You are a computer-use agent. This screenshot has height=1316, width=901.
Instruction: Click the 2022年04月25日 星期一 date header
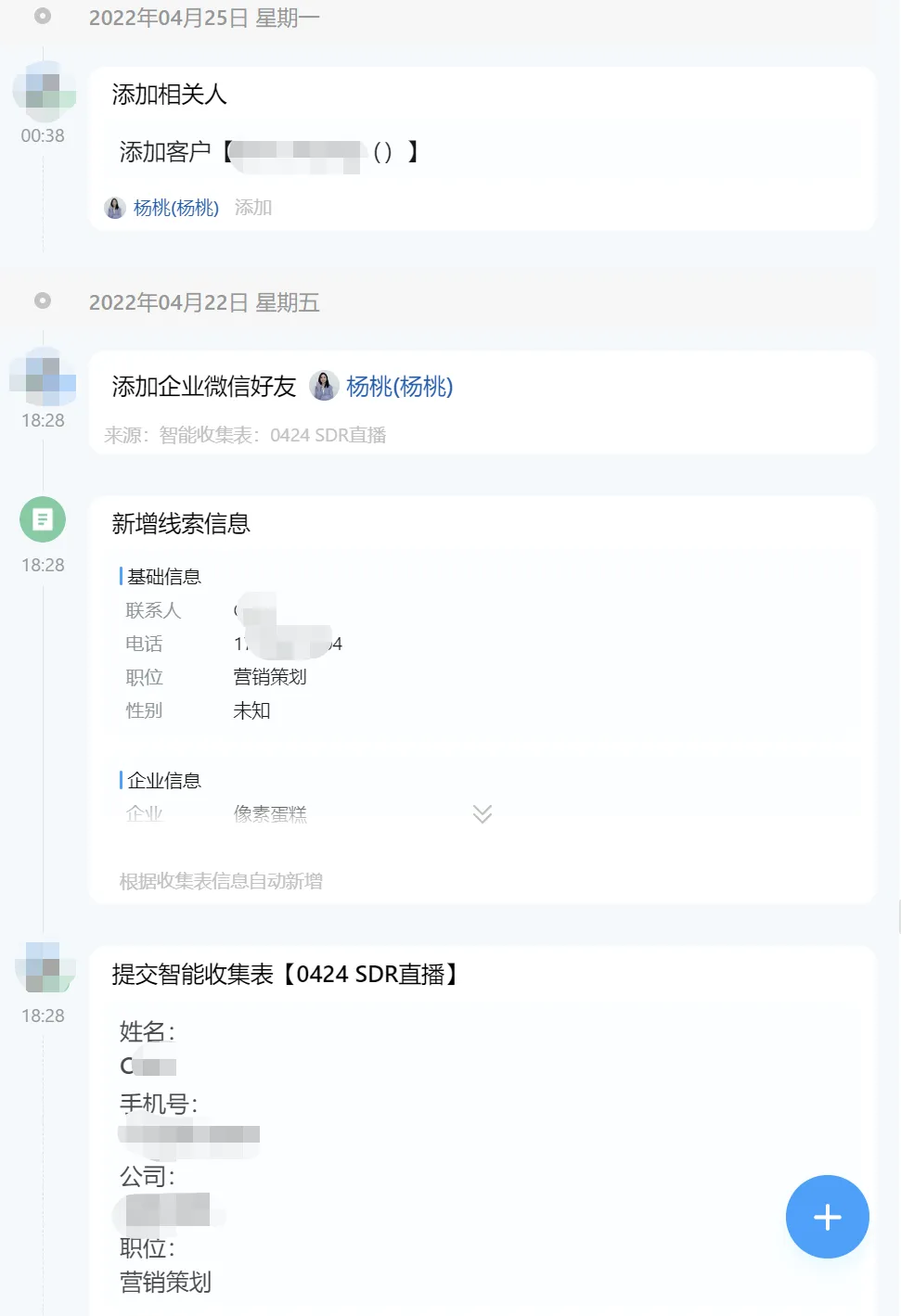[x=203, y=17]
